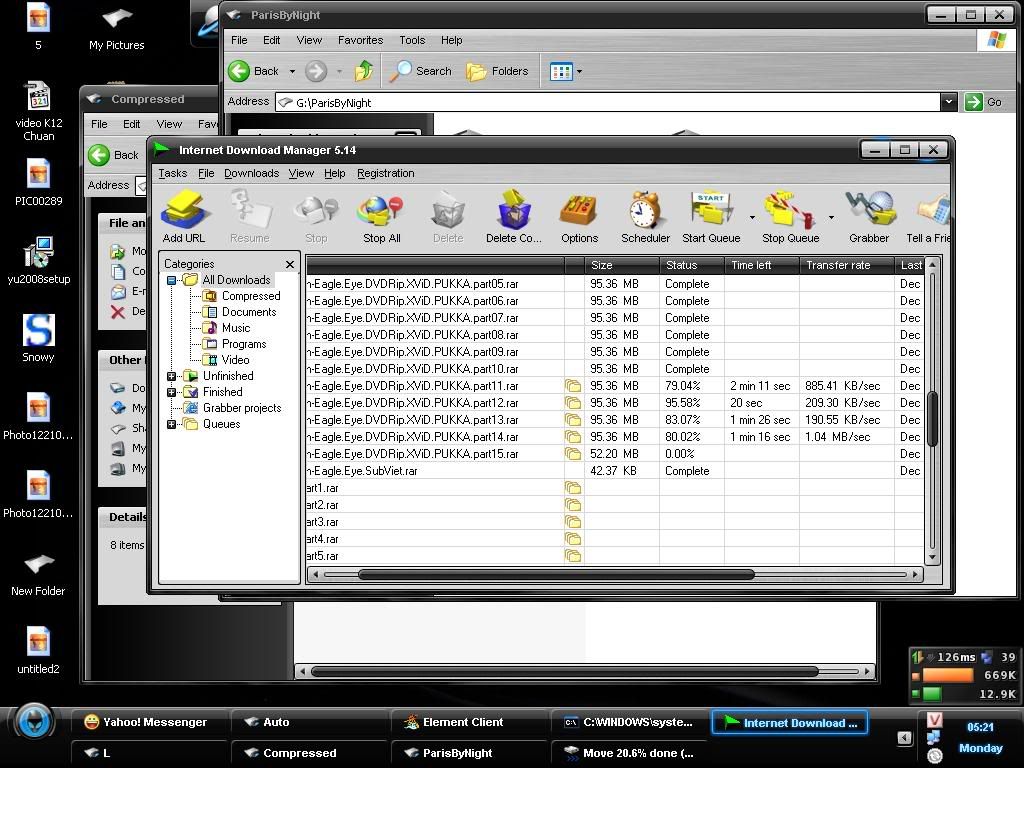The height and width of the screenshot is (823, 1024).
Task: Open Favorites menu in ParisByNight window
Action: (360, 40)
